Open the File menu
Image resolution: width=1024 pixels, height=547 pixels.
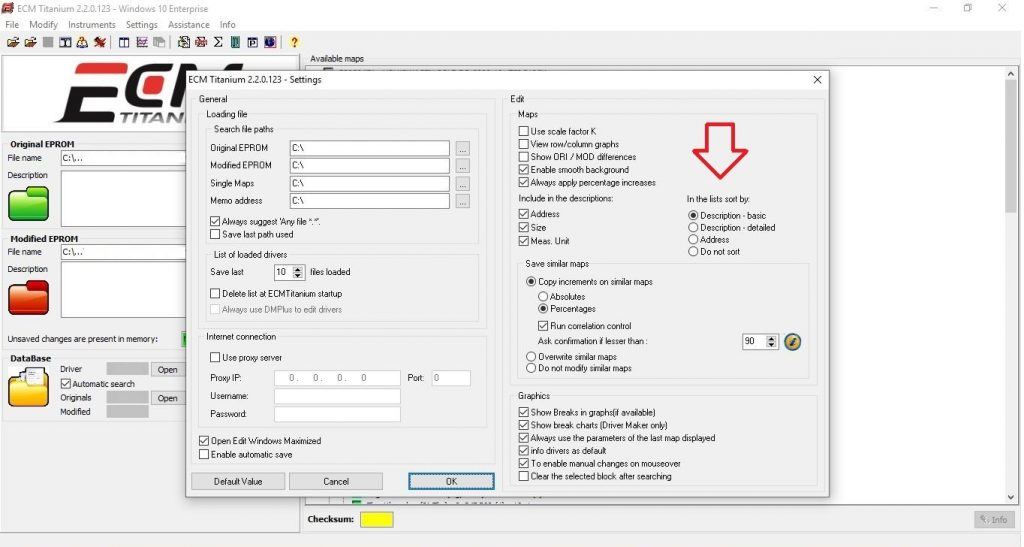[x=12, y=24]
